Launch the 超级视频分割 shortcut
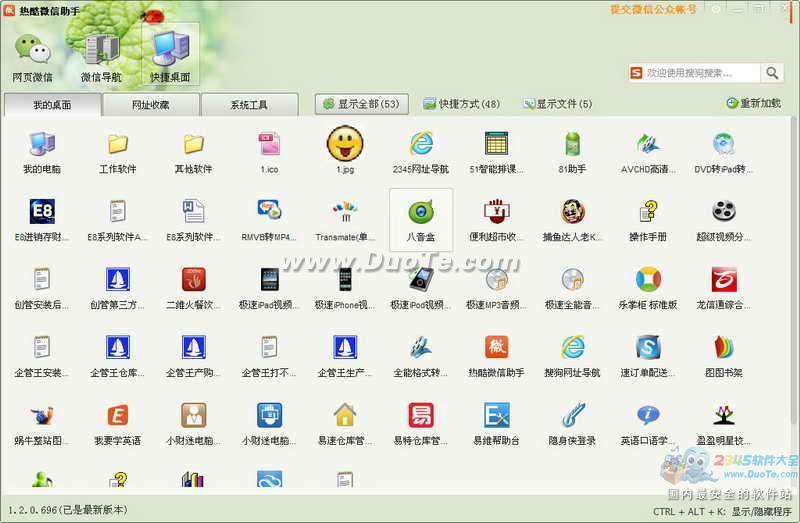The width and height of the screenshot is (800, 523). coord(723,220)
